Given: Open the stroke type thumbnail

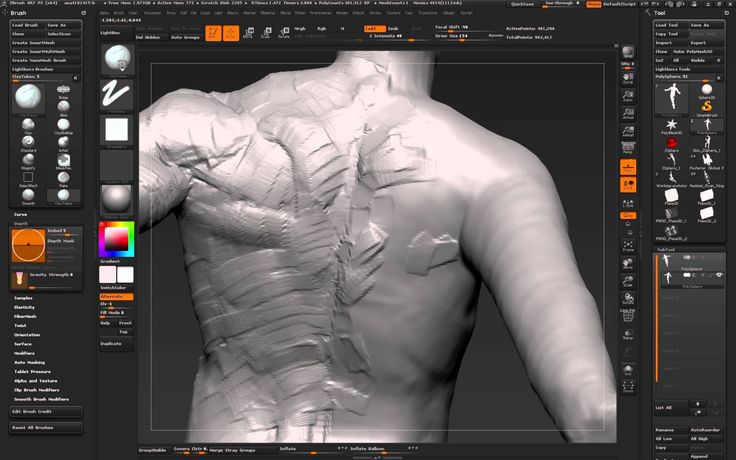Looking at the screenshot, I should click(x=117, y=95).
